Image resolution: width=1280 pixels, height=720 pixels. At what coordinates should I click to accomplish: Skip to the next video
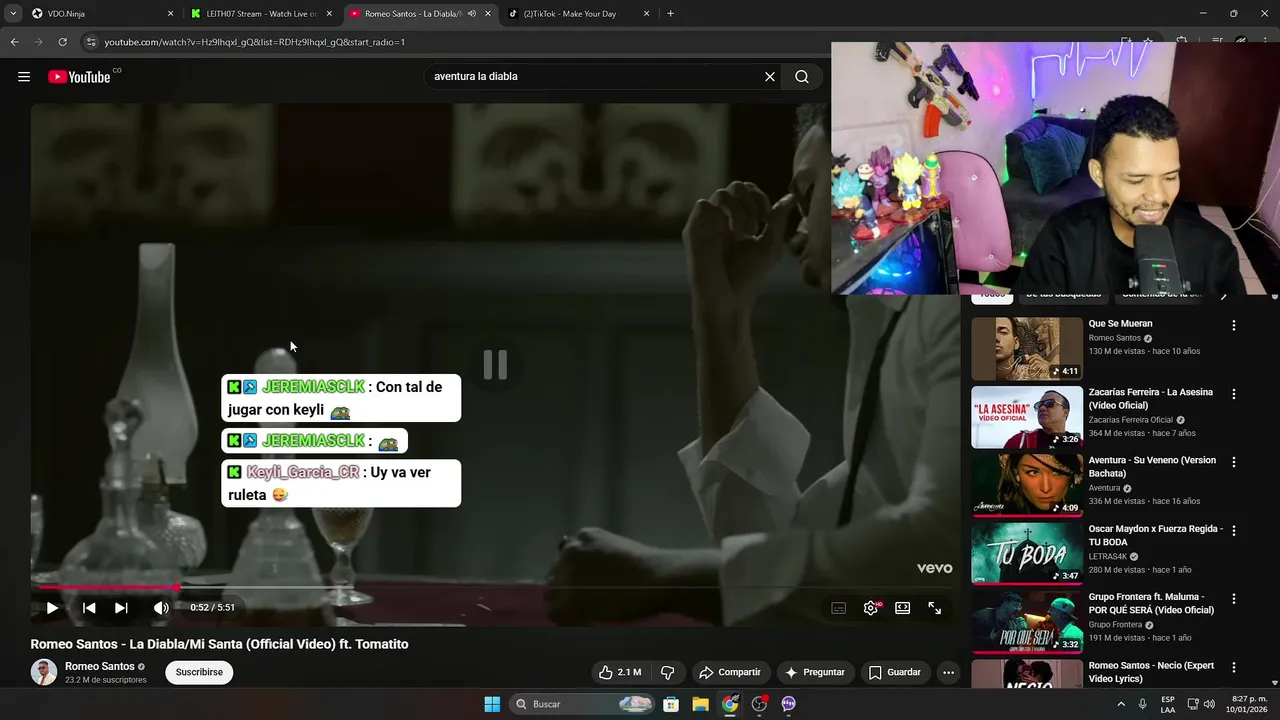point(121,607)
